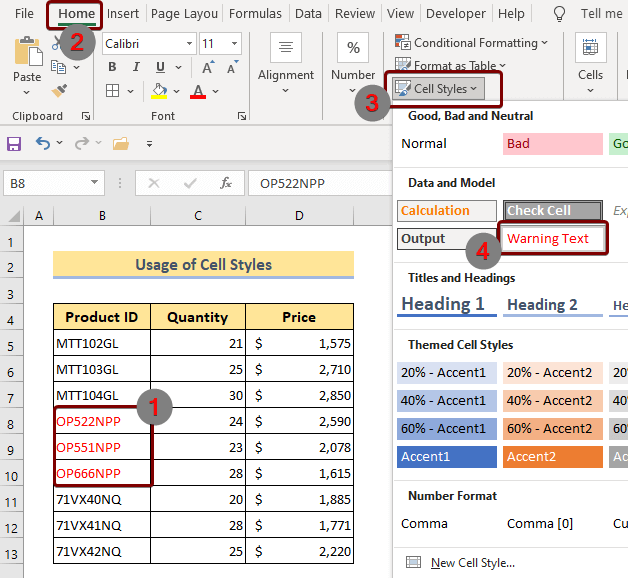Screen dimensions: 628x578
Task: Apply red font color A
Action: click(x=198, y=91)
